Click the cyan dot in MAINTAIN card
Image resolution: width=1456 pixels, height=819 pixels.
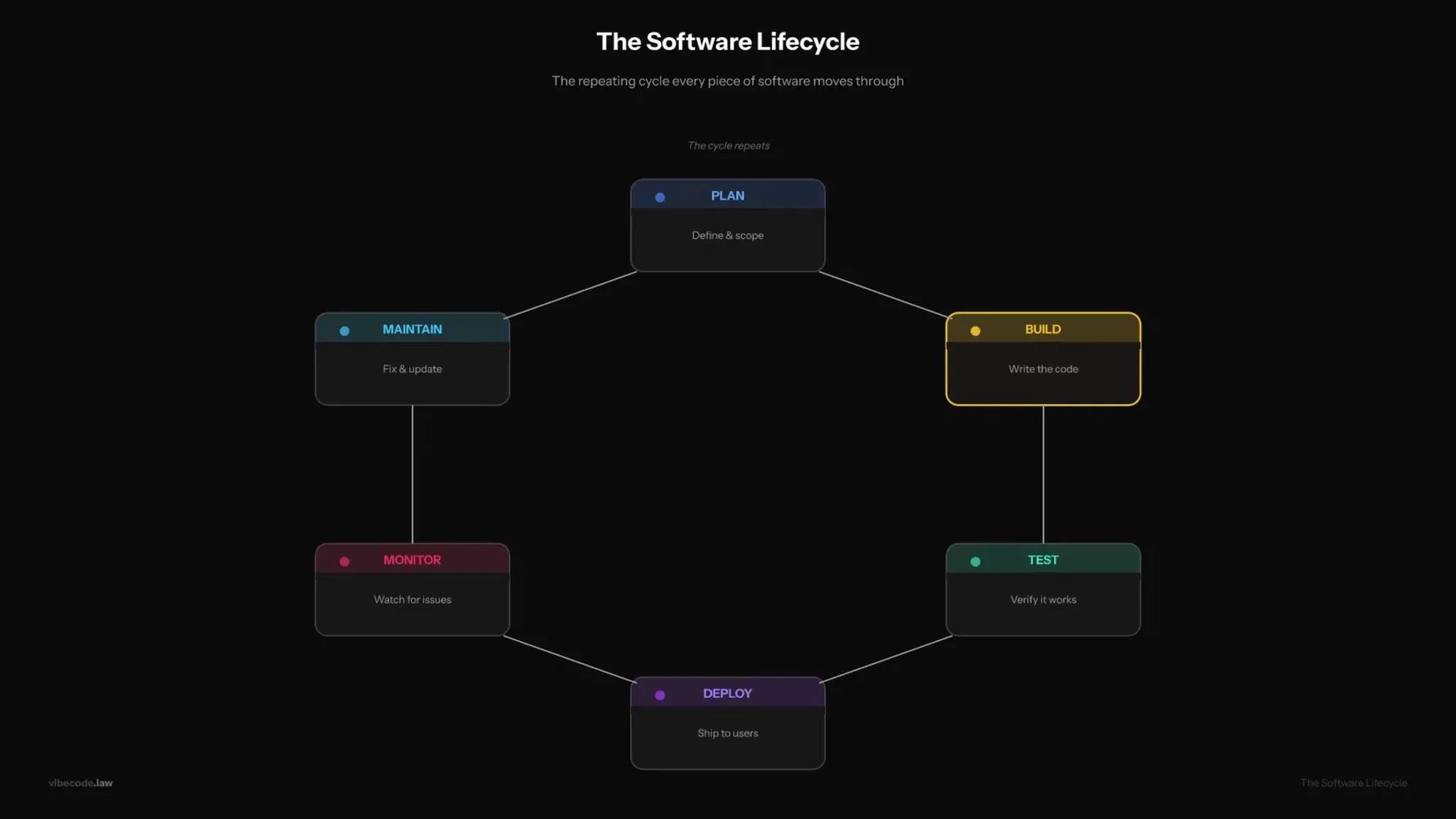344,331
